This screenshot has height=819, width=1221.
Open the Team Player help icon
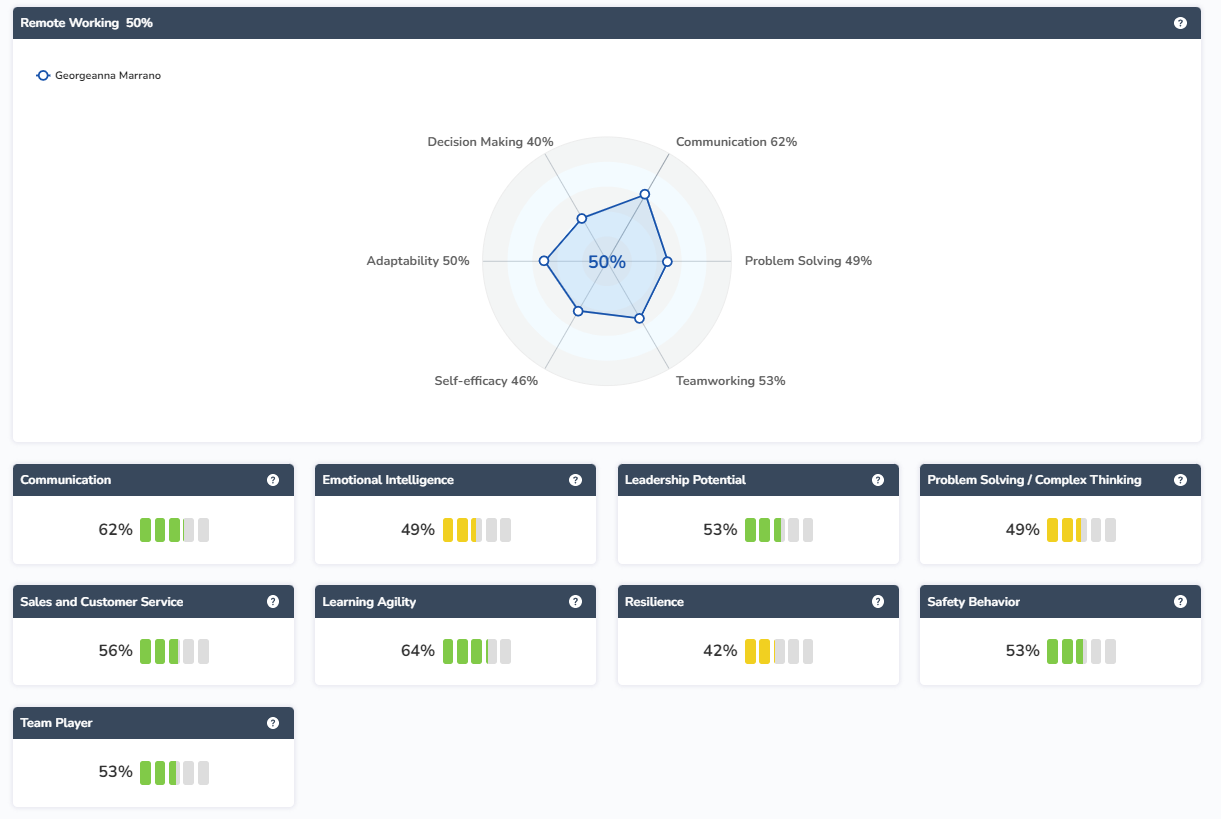273,723
